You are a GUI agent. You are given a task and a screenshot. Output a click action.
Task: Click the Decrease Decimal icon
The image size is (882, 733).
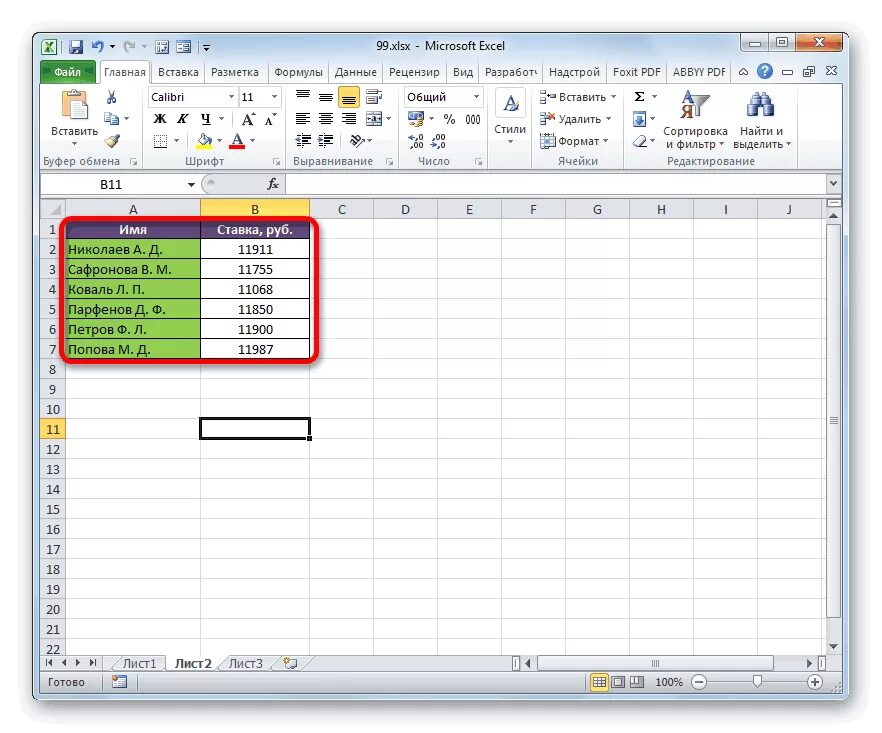click(x=438, y=141)
